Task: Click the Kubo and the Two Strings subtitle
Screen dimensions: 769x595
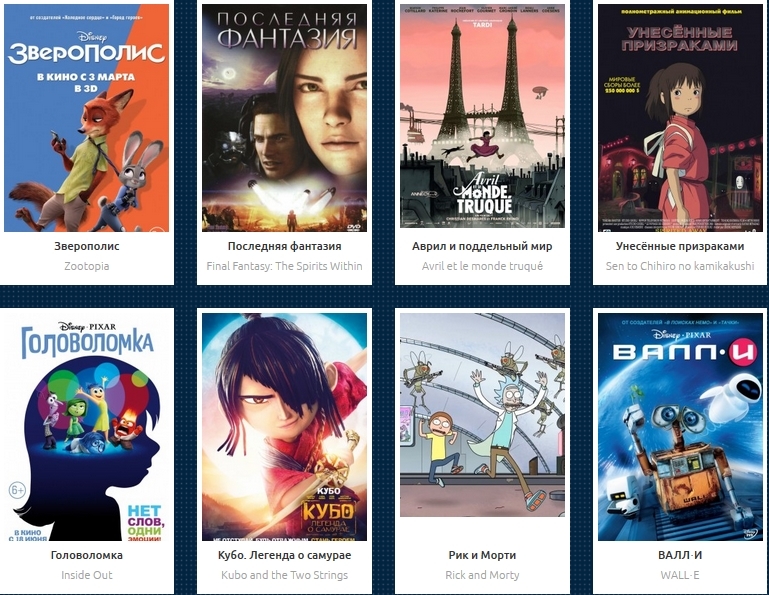Action: tap(284, 575)
